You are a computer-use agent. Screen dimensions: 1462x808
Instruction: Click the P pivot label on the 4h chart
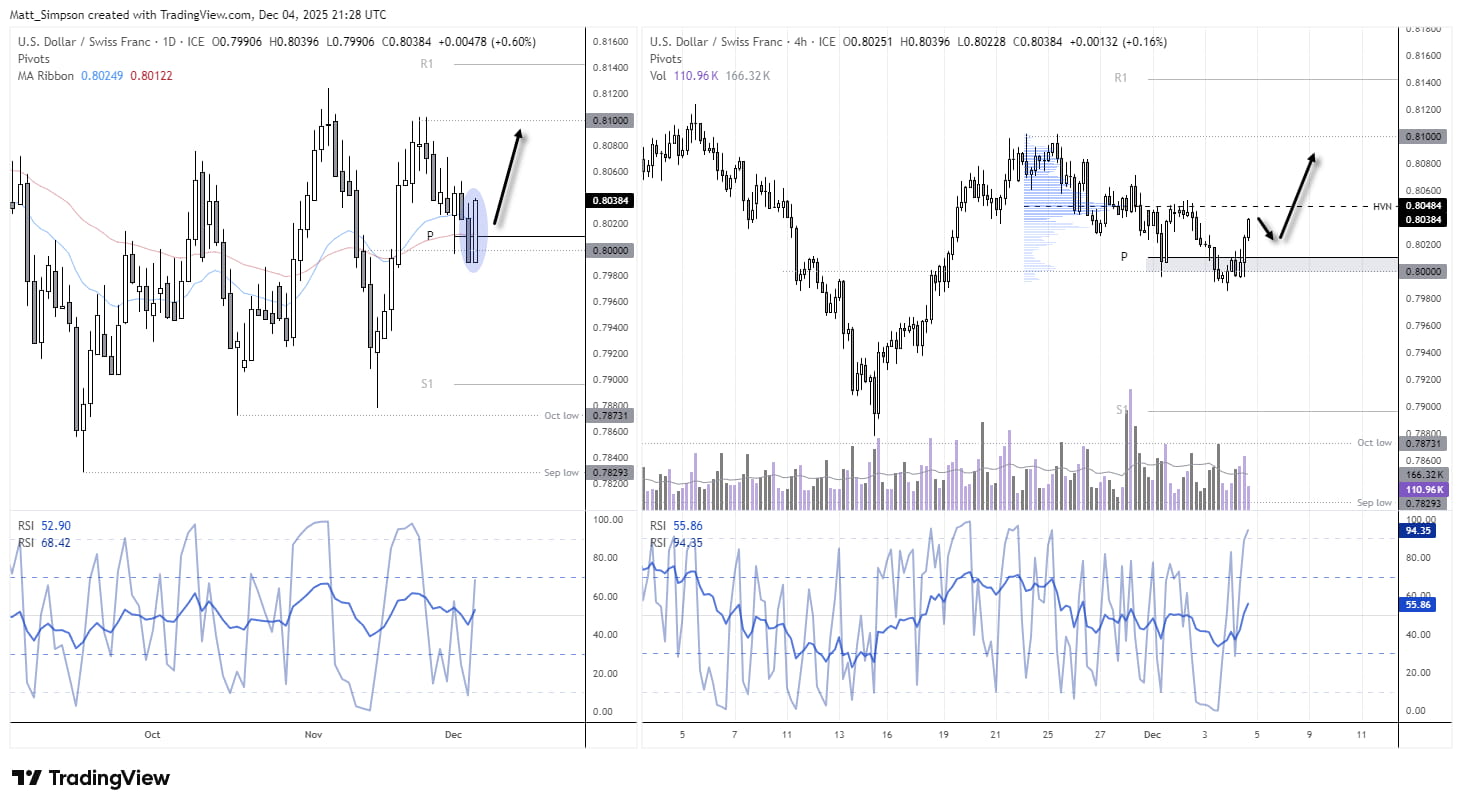coord(1123,256)
